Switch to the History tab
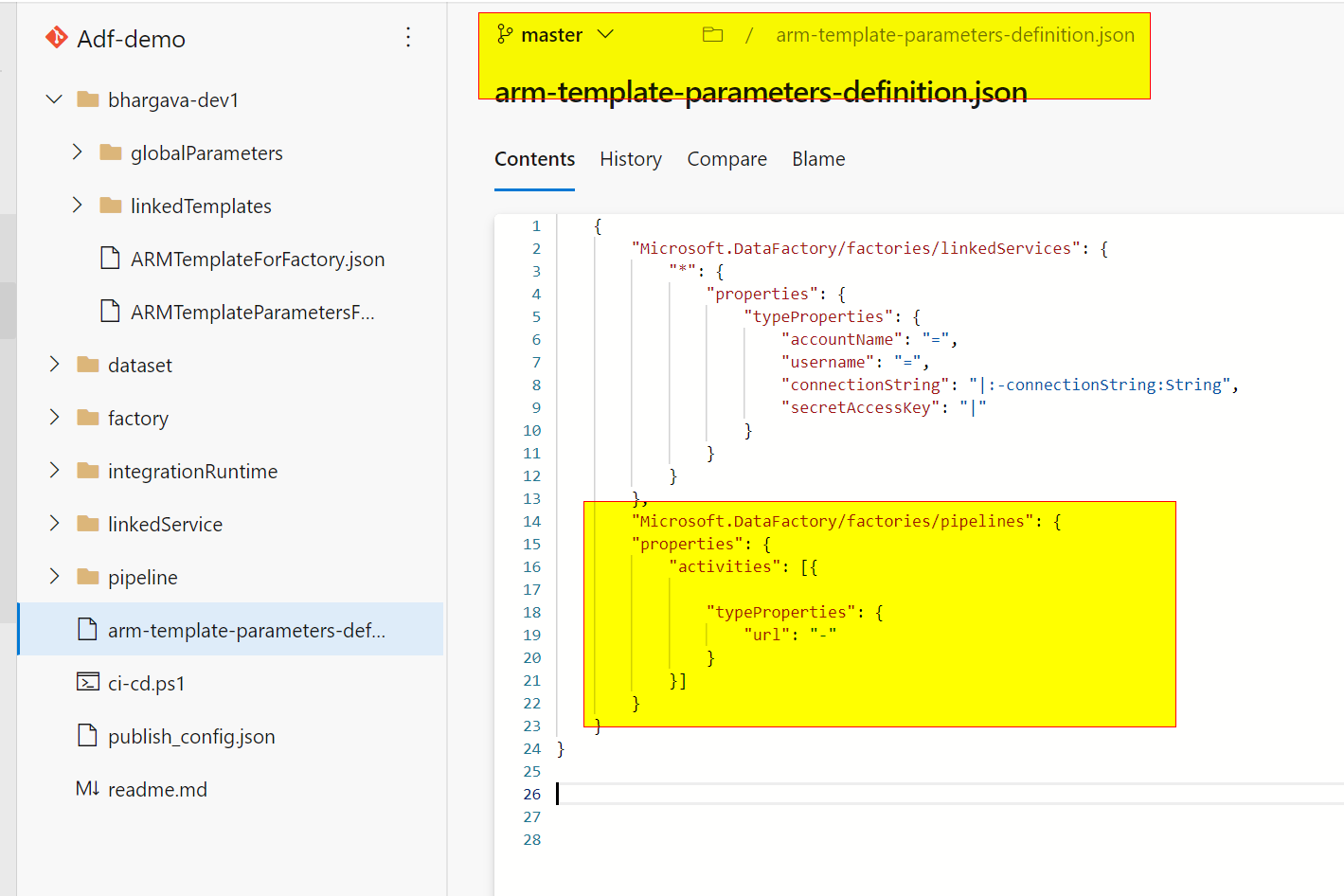1344x896 pixels. click(631, 158)
